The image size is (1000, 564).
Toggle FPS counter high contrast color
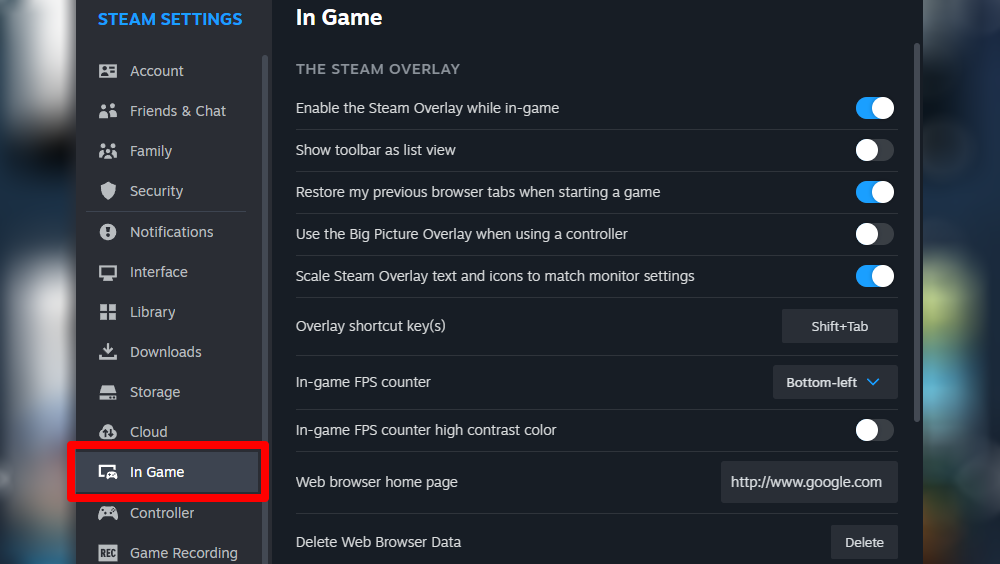pyautogui.click(x=874, y=430)
